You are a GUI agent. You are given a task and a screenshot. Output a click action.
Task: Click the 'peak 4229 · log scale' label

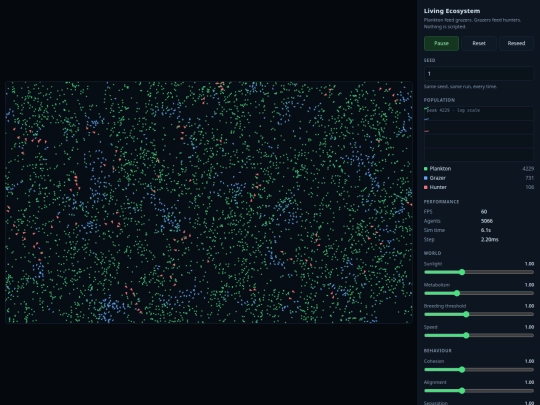[453, 110]
